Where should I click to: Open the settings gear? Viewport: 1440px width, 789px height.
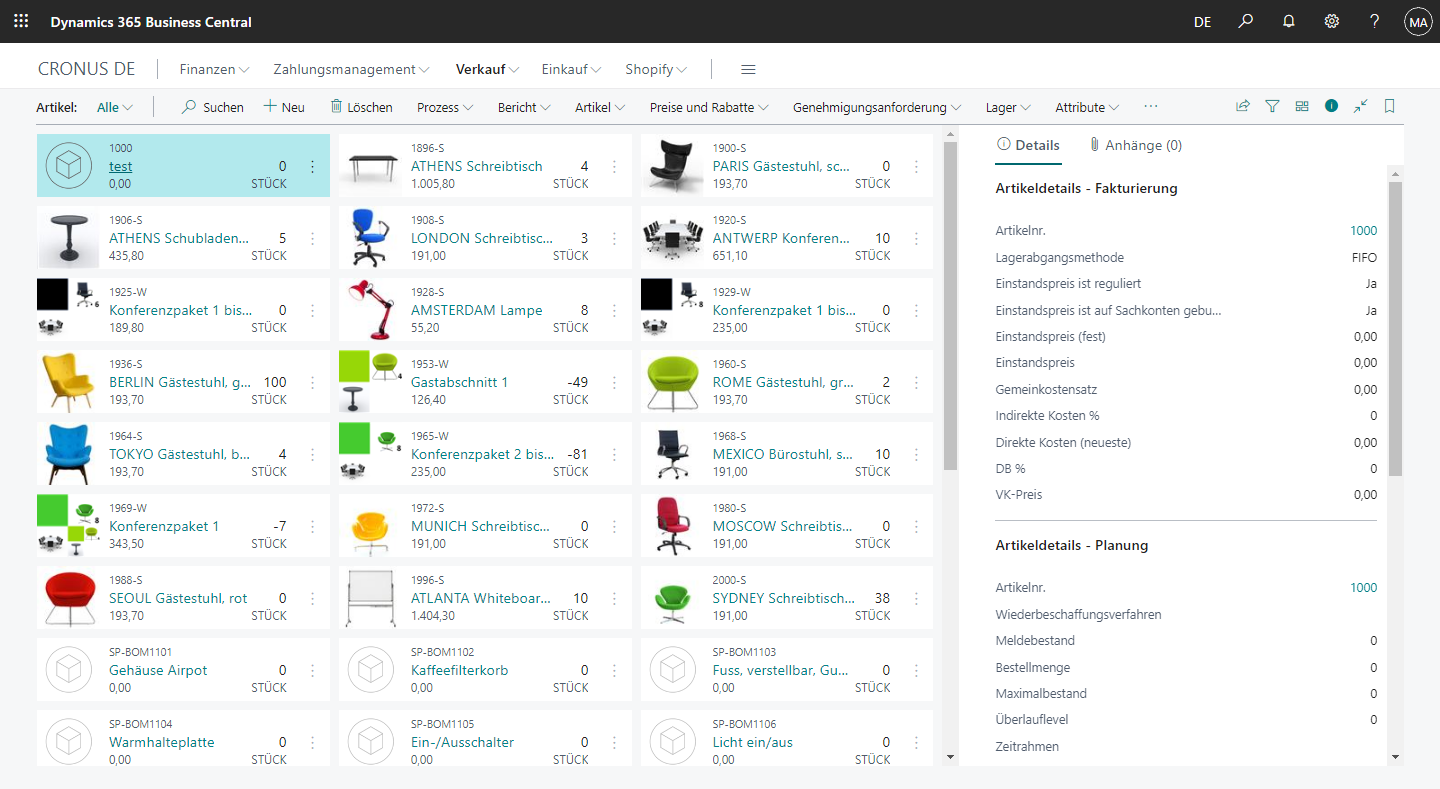click(x=1332, y=21)
